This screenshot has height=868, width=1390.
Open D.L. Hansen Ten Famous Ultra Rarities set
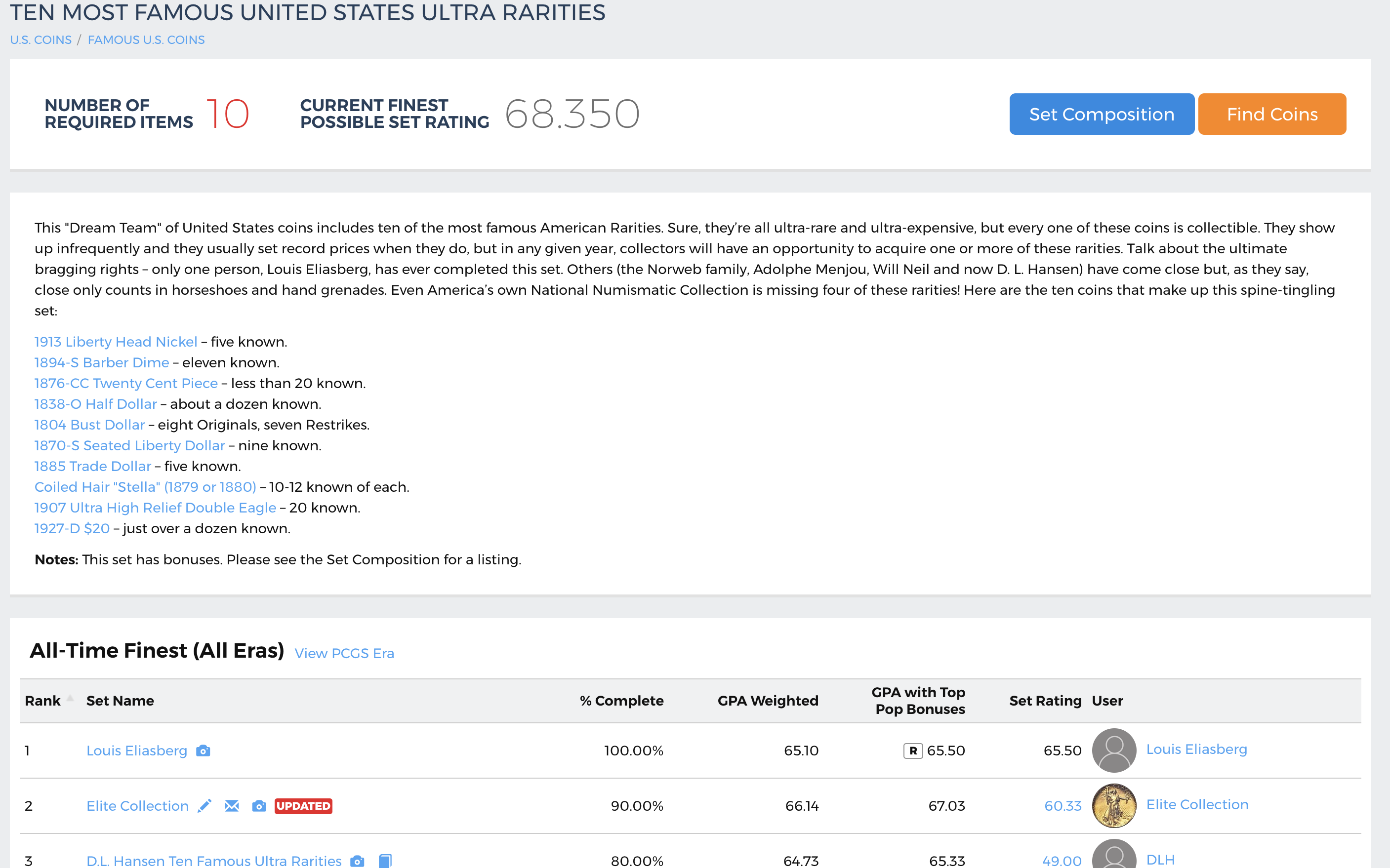click(x=213, y=861)
